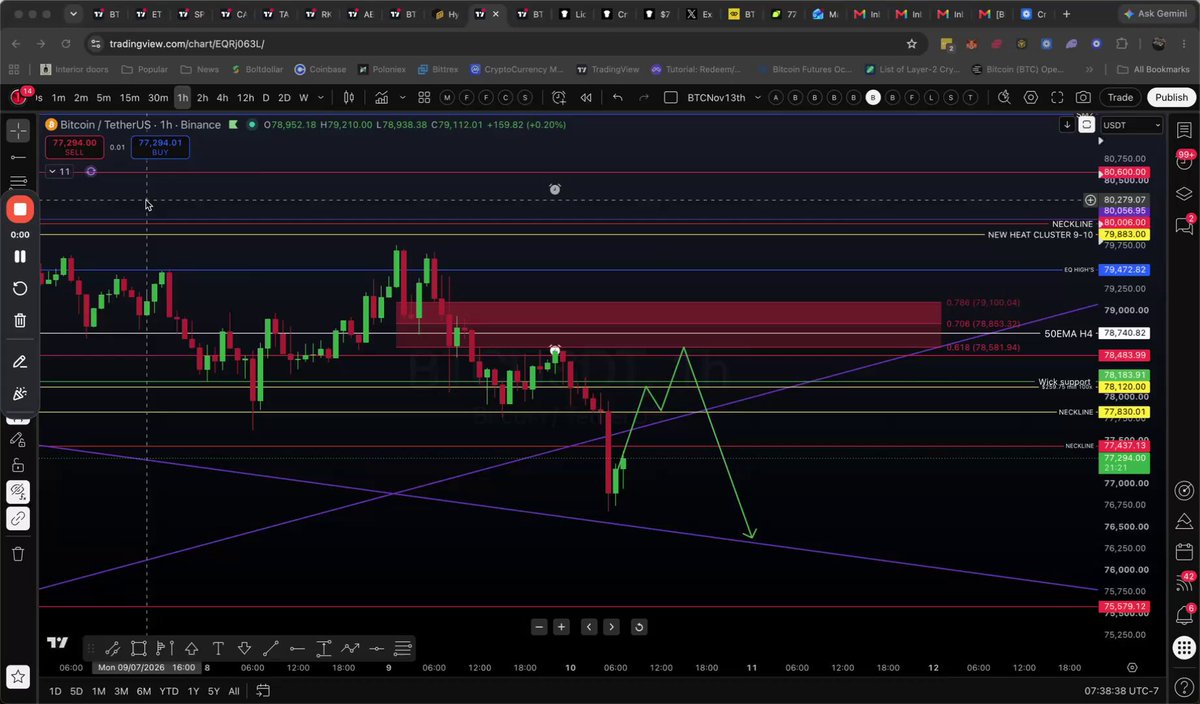The width and height of the screenshot is (1200, 704).
Task: Open the go-to-date calendar icon
Action: (x=264, y=691)
